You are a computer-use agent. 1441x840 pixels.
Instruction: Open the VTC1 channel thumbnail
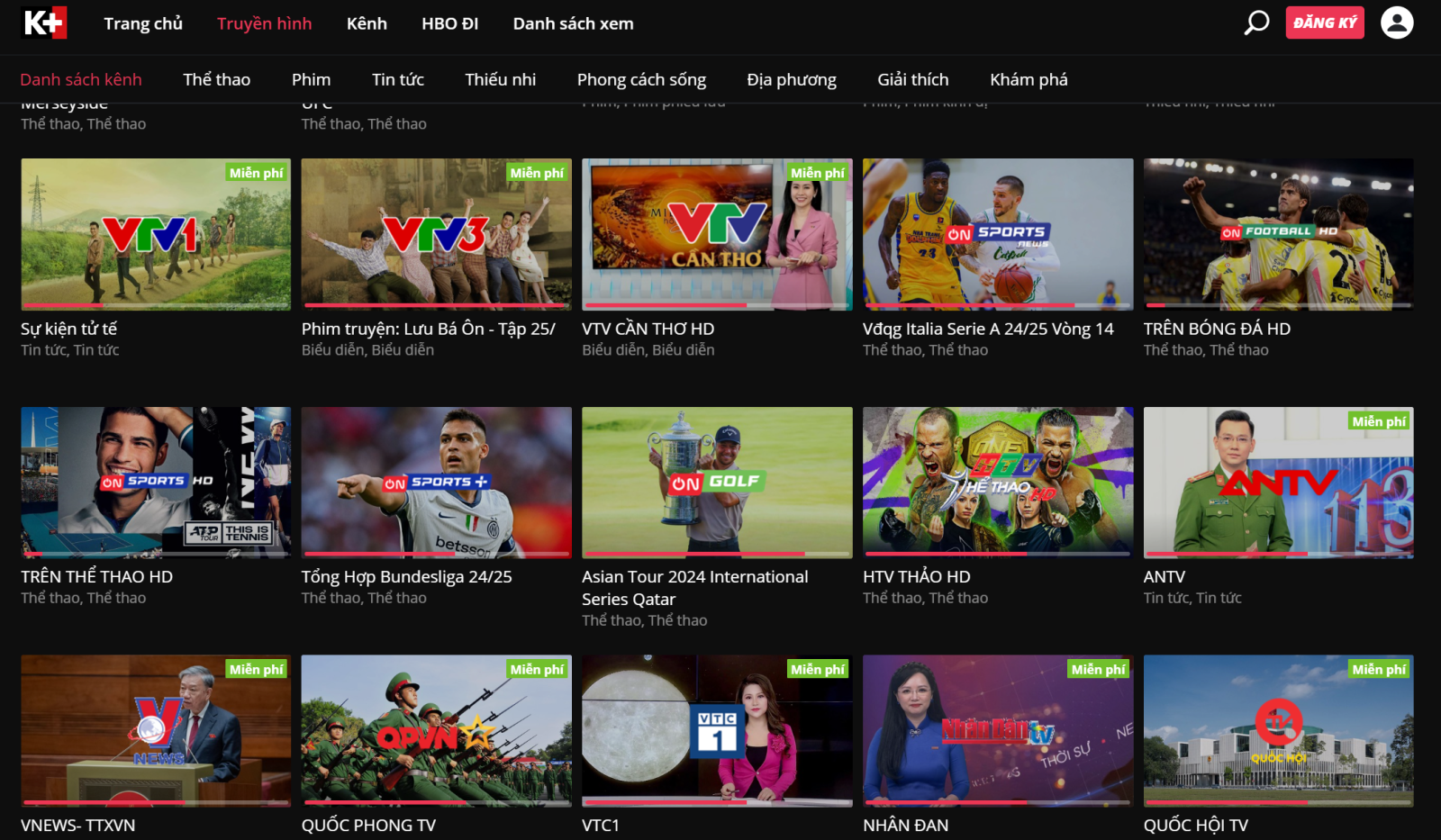(716, 731)
